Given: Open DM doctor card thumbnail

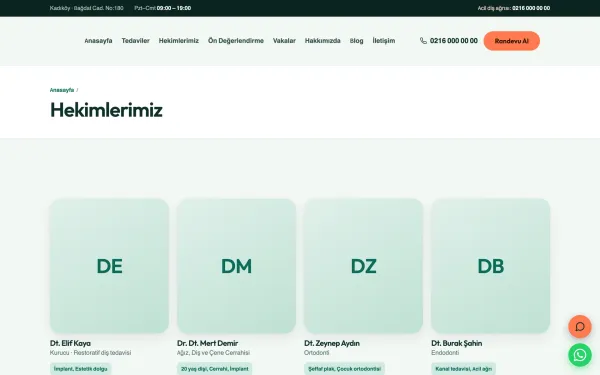Looking at the screenshot, I should click(x=236, y=266).
